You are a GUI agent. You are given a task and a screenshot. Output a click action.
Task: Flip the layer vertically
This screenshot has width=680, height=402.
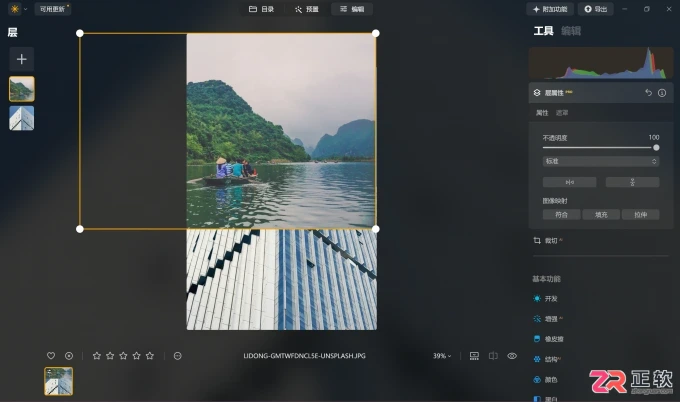pyautogui.click(x=632, y=182)
